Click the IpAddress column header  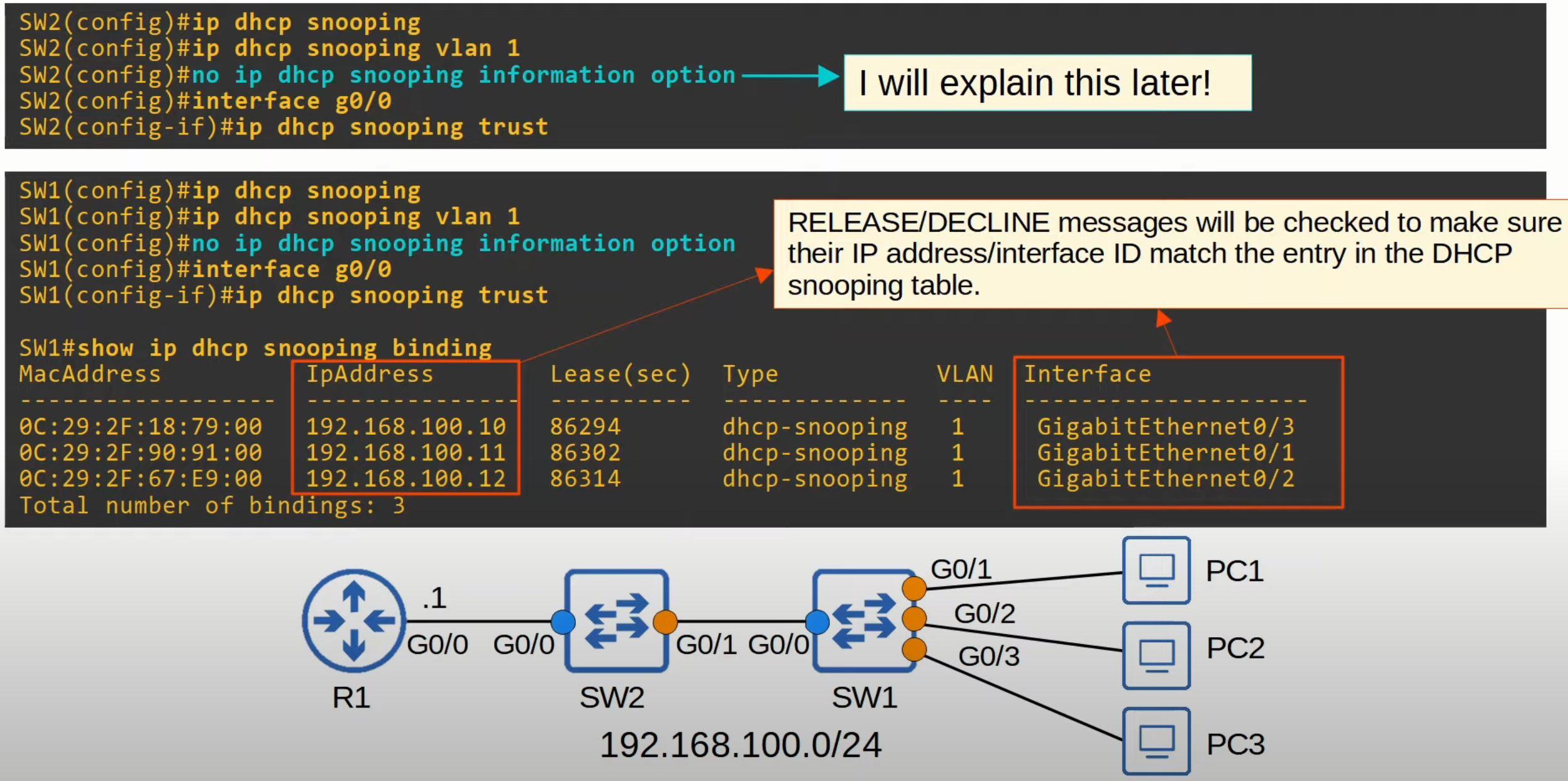tap(370, 374)
